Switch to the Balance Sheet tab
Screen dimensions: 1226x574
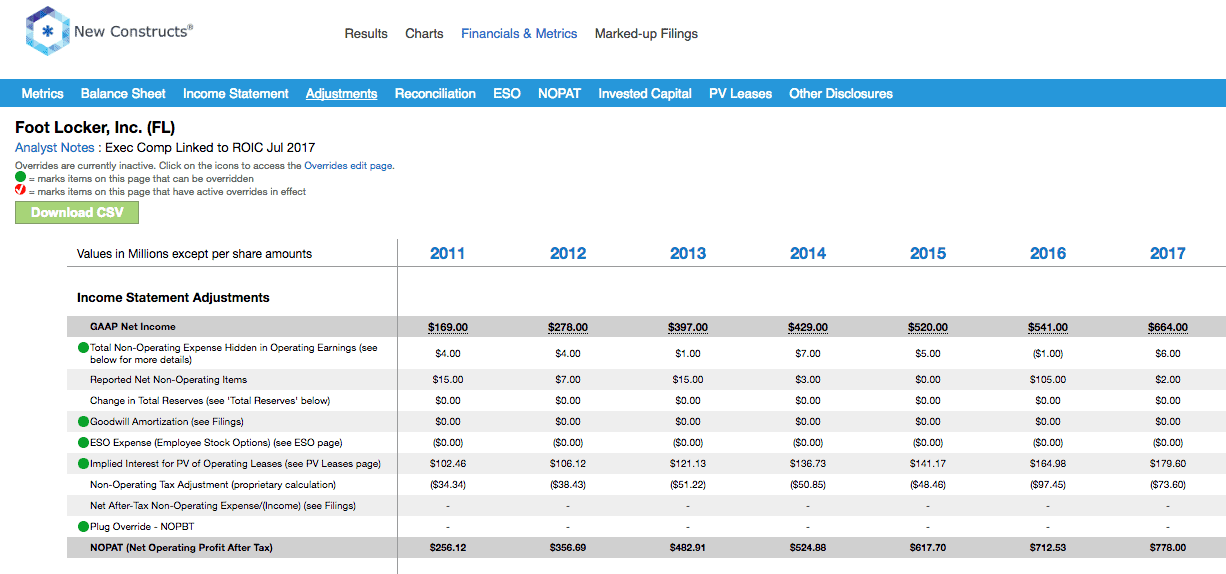click(123, 94)
